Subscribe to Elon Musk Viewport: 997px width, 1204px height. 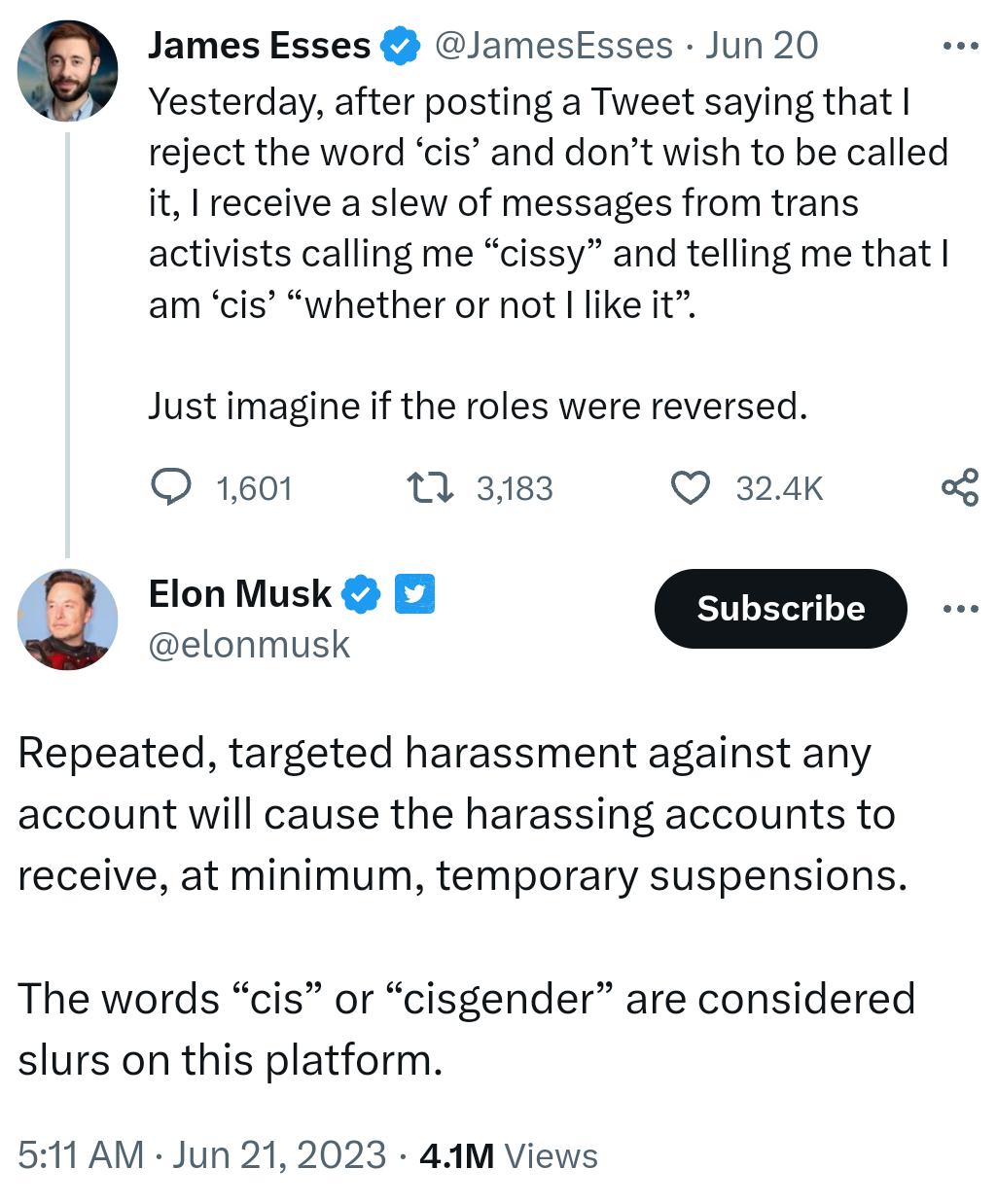[x=781, y=609]
